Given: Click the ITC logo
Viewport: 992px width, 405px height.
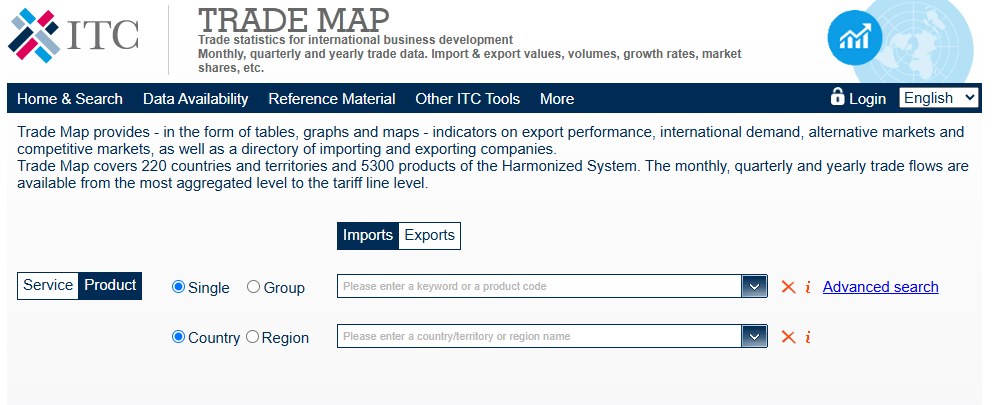Looking at the screenshot, I should tap(74, 34).
